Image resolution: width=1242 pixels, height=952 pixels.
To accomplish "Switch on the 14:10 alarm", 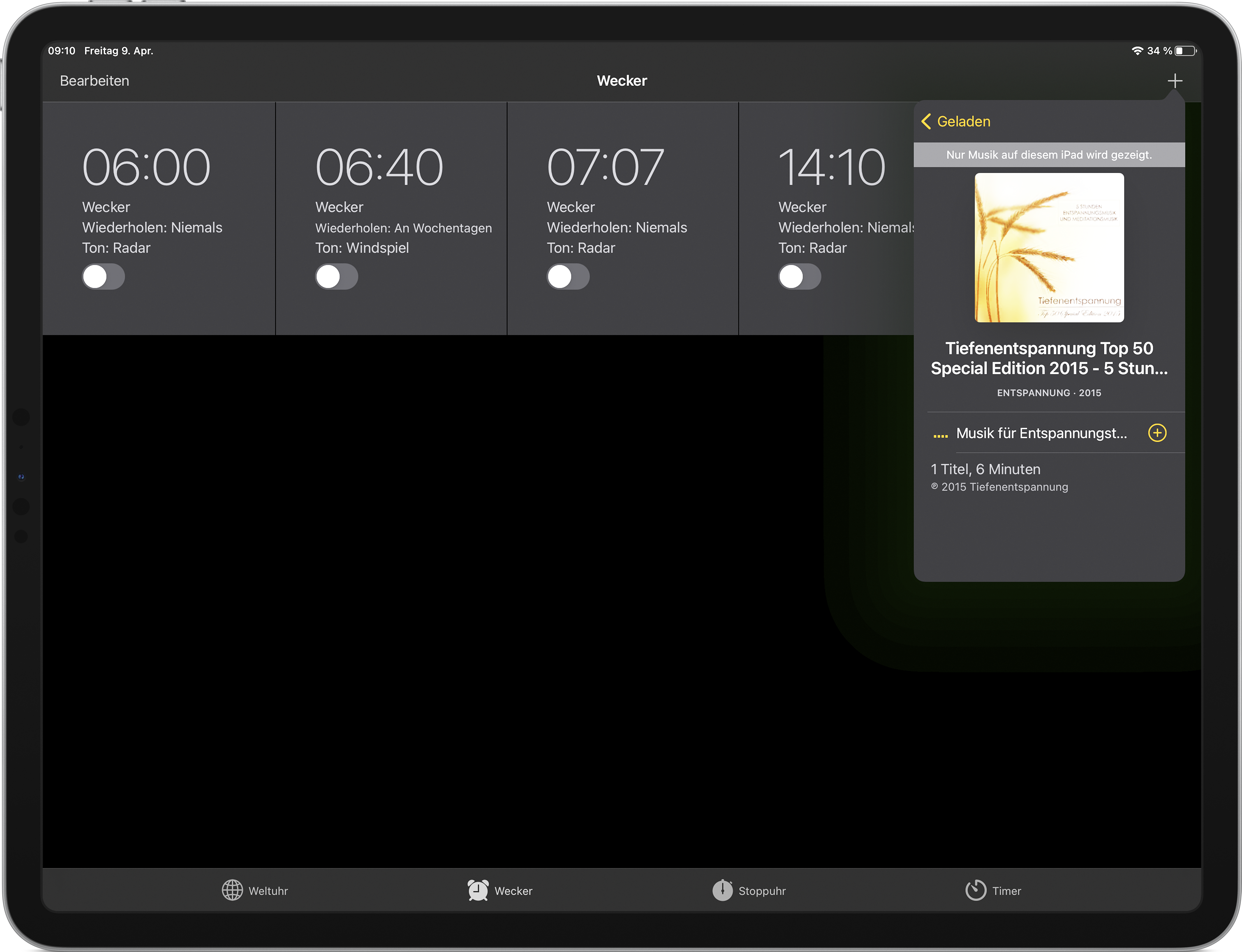I will coord(799,277).
